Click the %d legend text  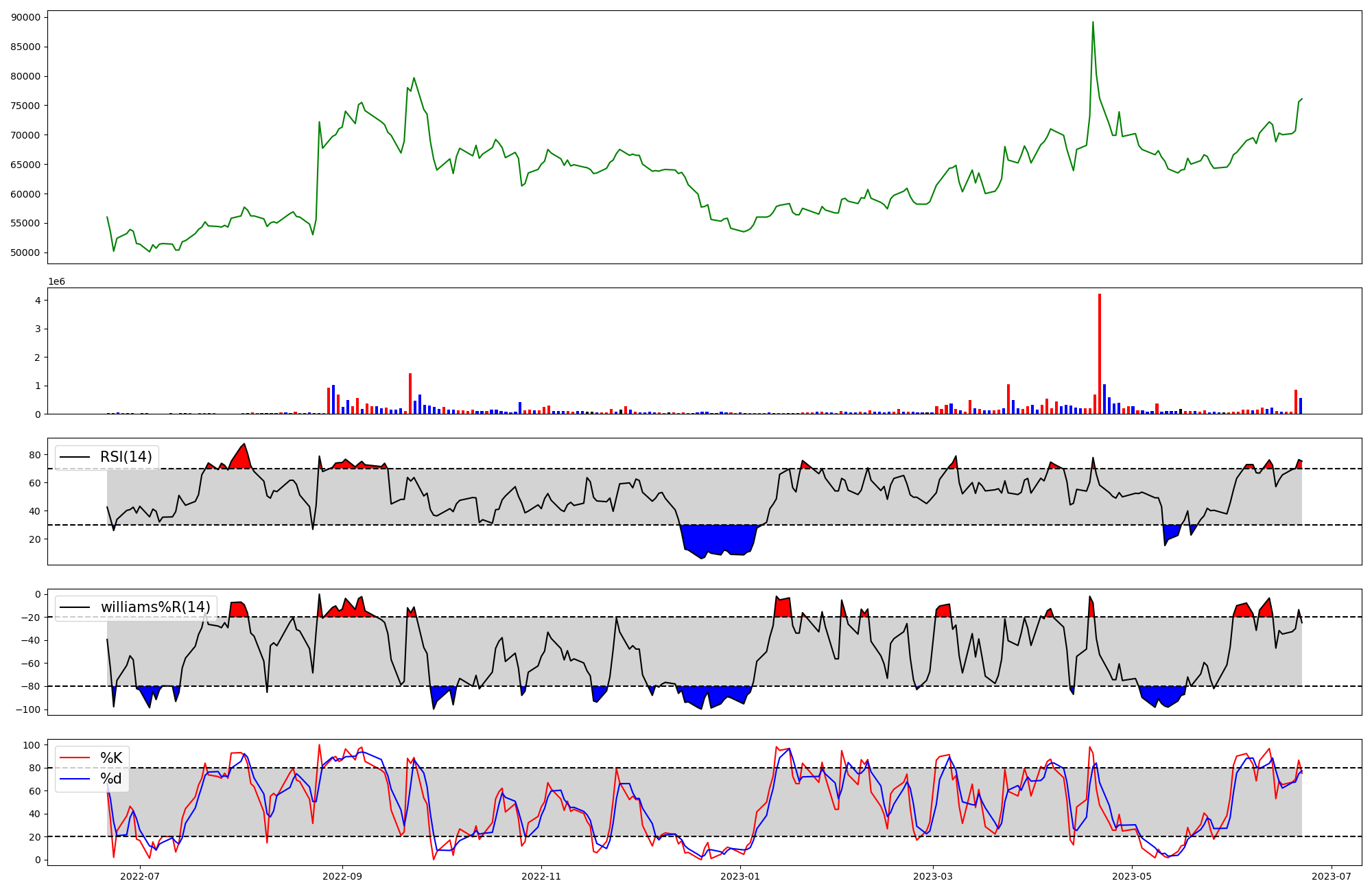pyautogui.click(x=110, y=779)
